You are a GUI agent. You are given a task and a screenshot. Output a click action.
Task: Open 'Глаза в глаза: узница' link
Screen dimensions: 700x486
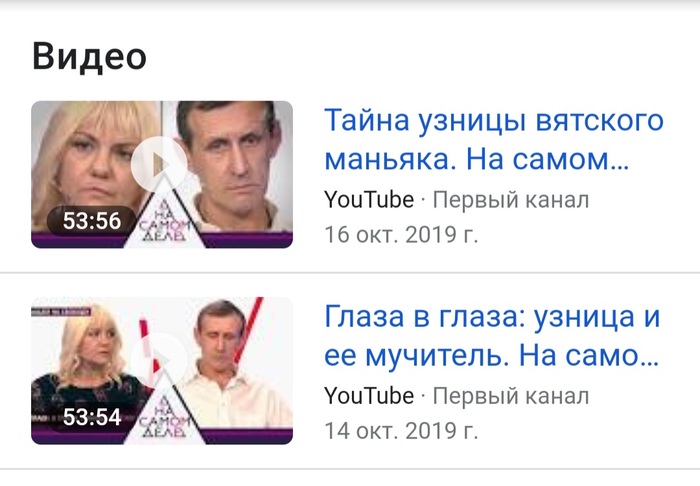click(x=492, y=336)
